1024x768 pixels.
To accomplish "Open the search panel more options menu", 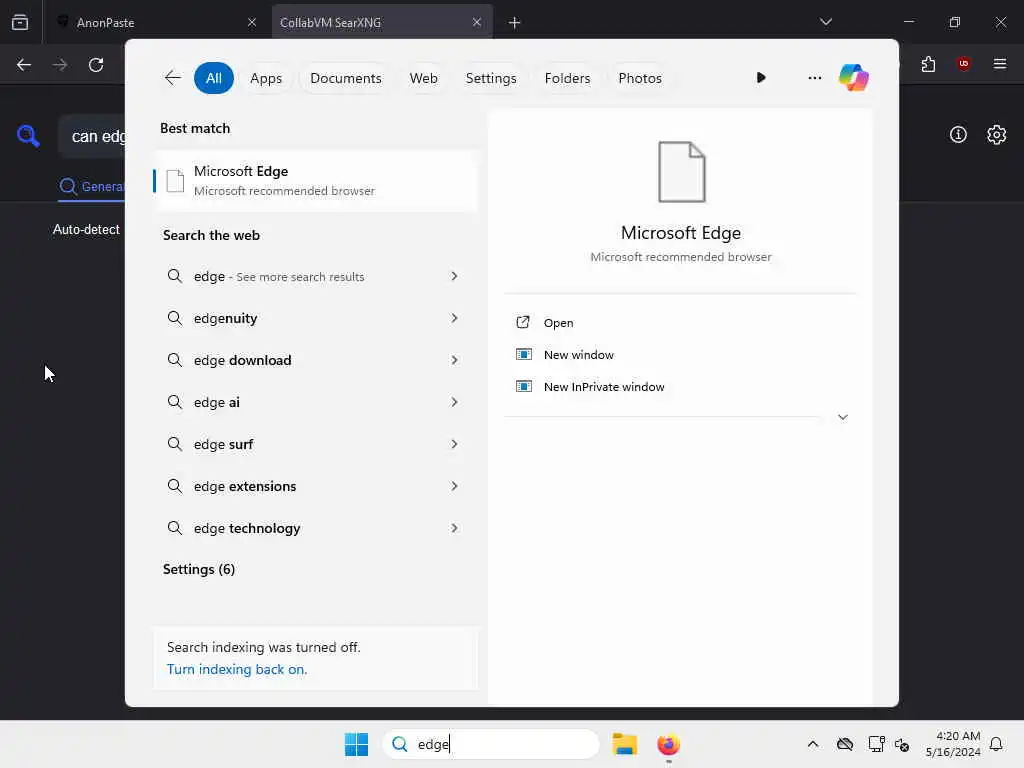I will [814, 78].
